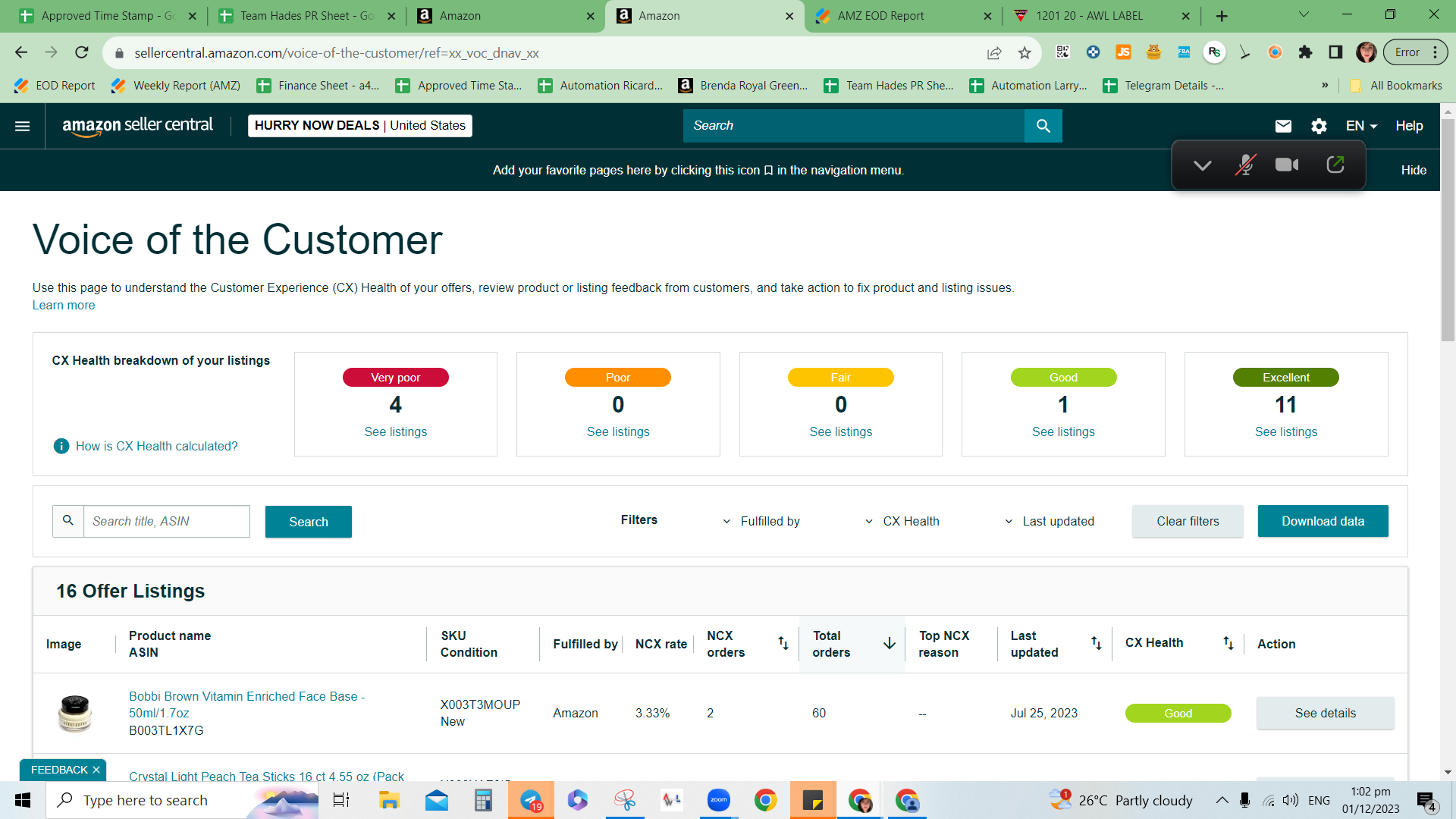Viewport: 1456px width, 819px height.
Task: Sort by CX Health column arrows
Action: [1228, 643]
